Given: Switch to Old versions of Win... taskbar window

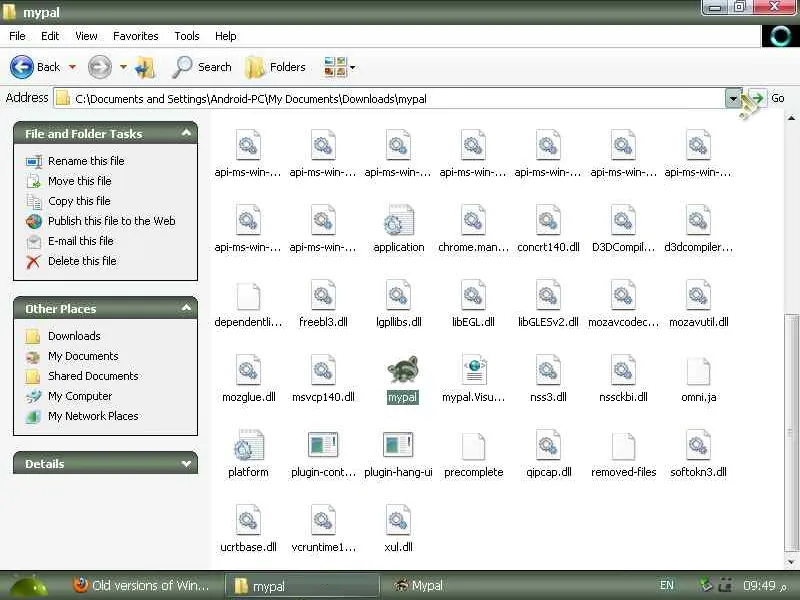Looking at the screenshot, I should click(141, 585).
